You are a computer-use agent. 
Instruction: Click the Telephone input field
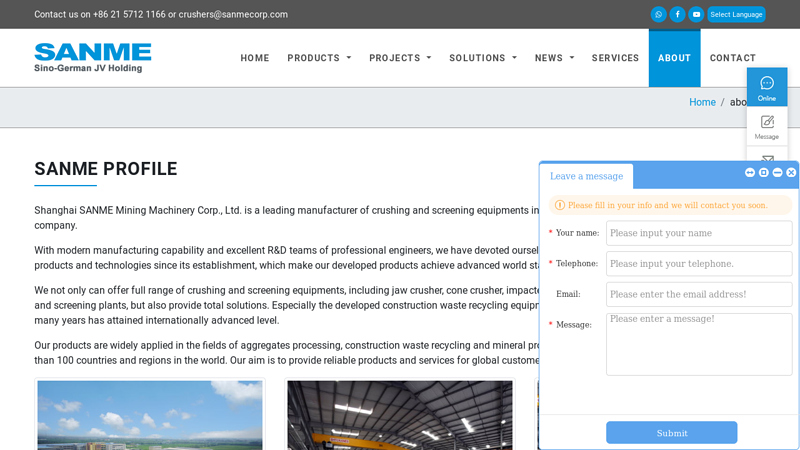pos(699,264)
